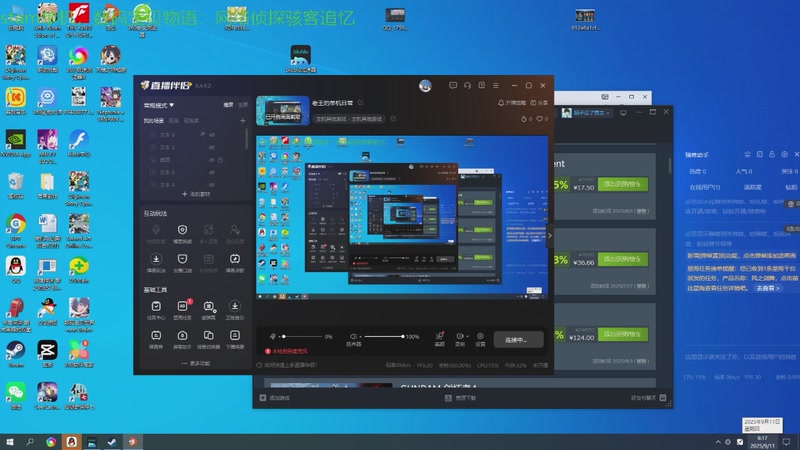Open the settings gear in control bar
Viewport: 800px width, 450px height.
(x=480, y=336)
